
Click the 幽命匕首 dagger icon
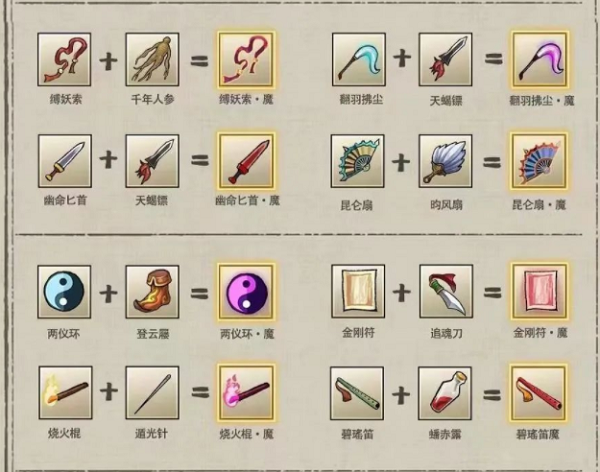65,161
